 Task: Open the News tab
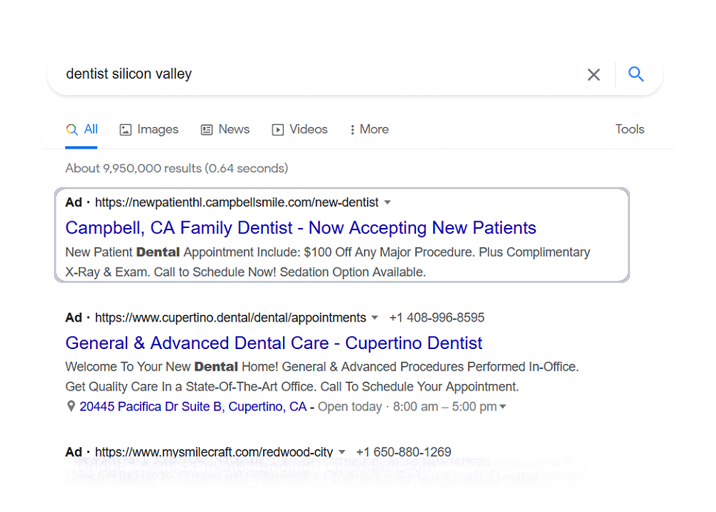click(225, 129)
